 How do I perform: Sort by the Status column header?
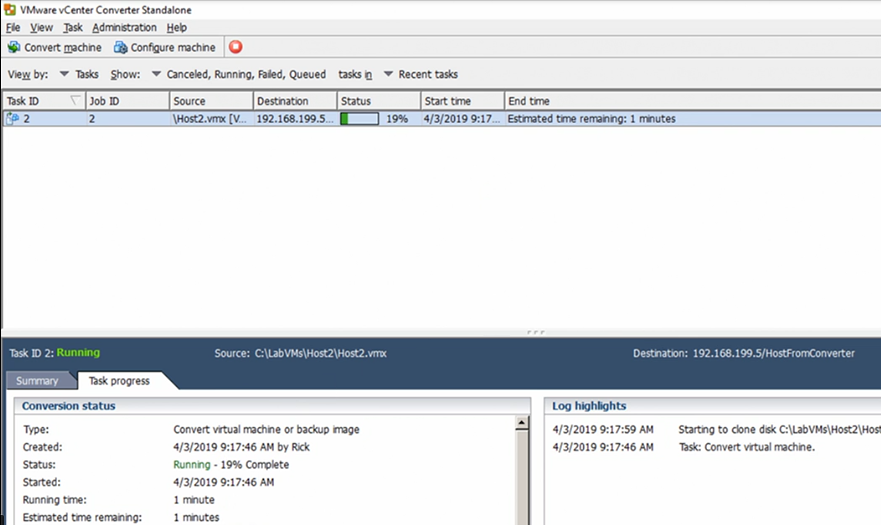[x=379, y=101]
